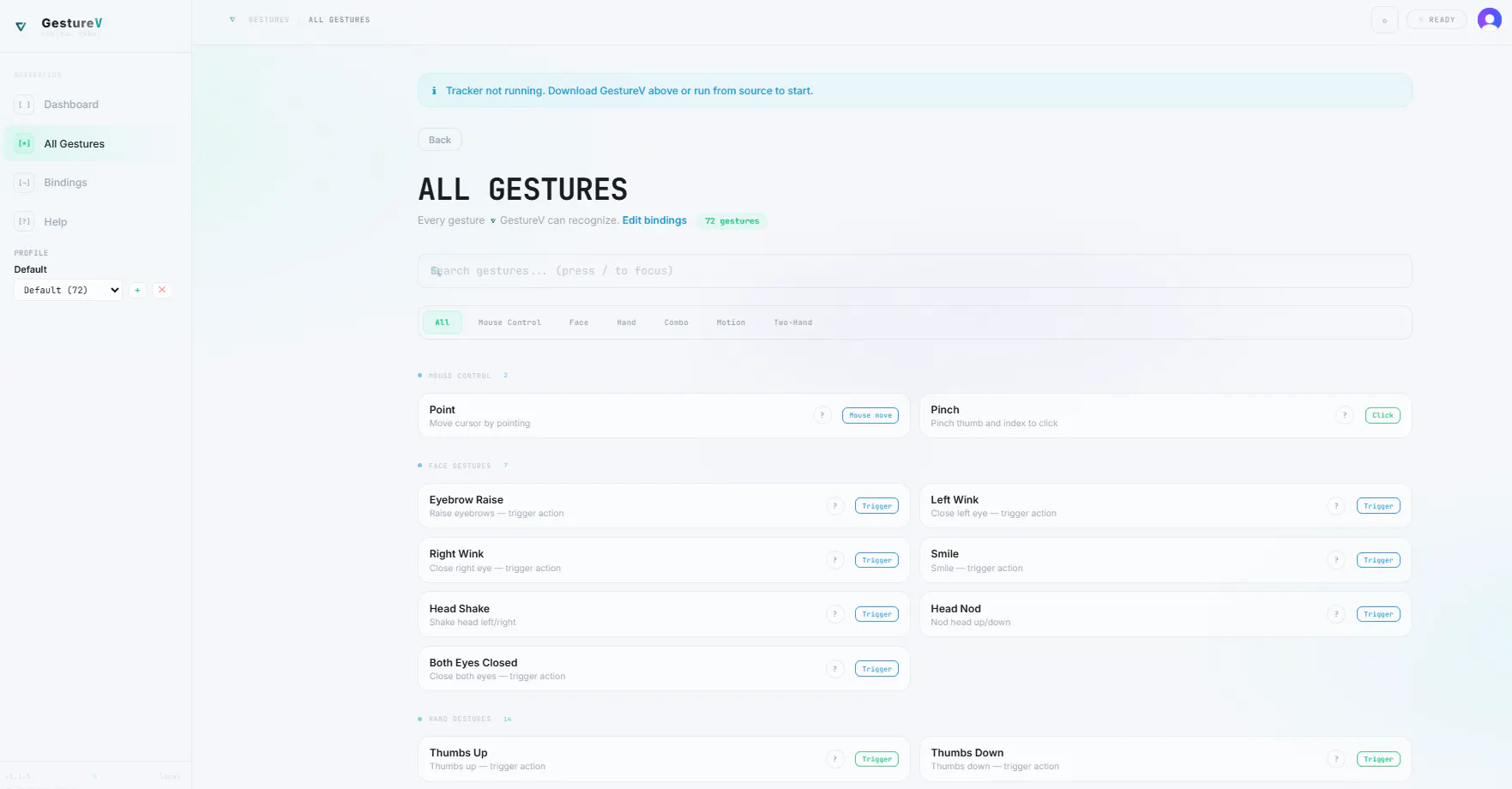Filter gestures by Combo tab
Viewport: 1512px width, 789px height.
click(x=676, y=322)
